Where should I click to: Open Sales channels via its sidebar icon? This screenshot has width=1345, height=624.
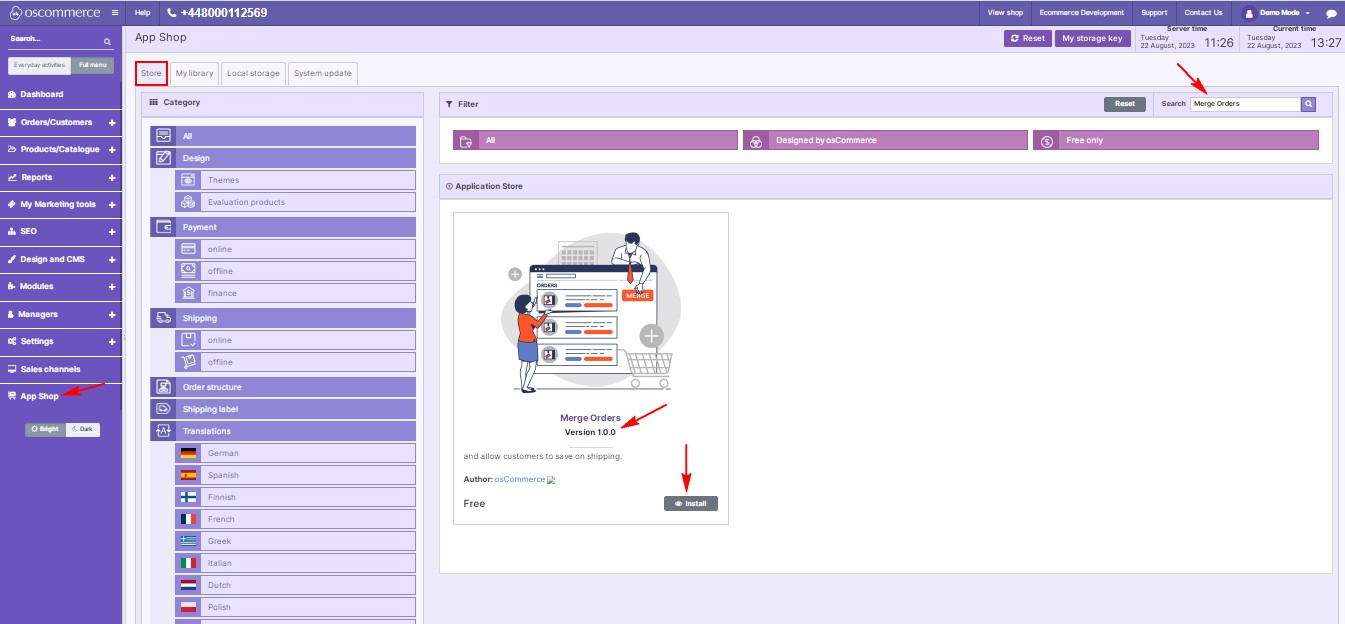pos(12,369)
